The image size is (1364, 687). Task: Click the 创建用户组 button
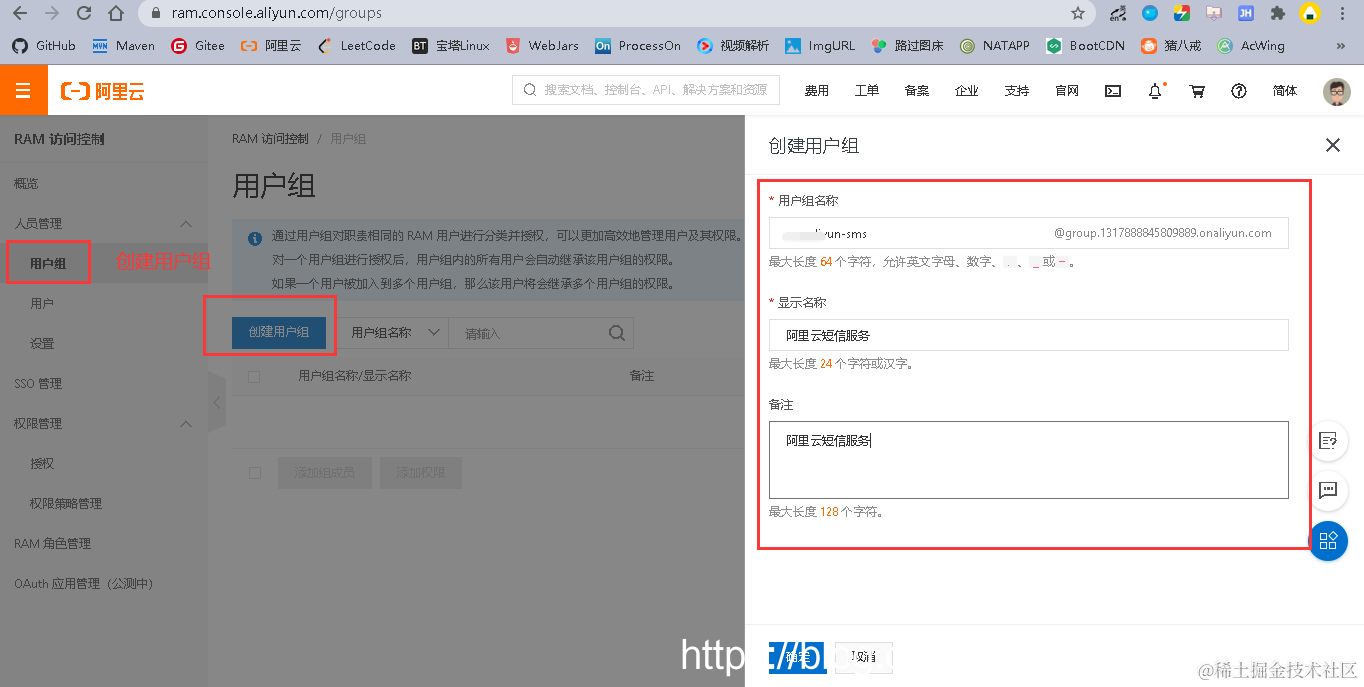(279, 333)
